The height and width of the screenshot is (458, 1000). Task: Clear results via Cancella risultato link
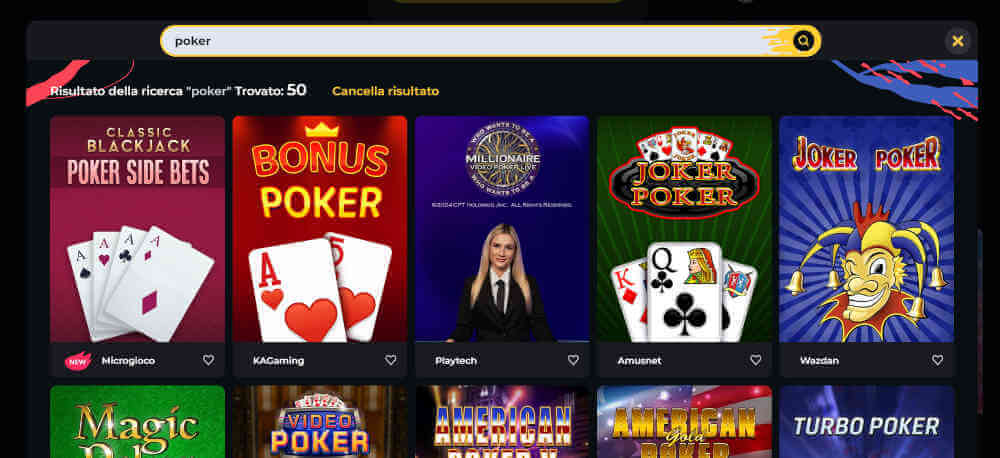[385, 91]
